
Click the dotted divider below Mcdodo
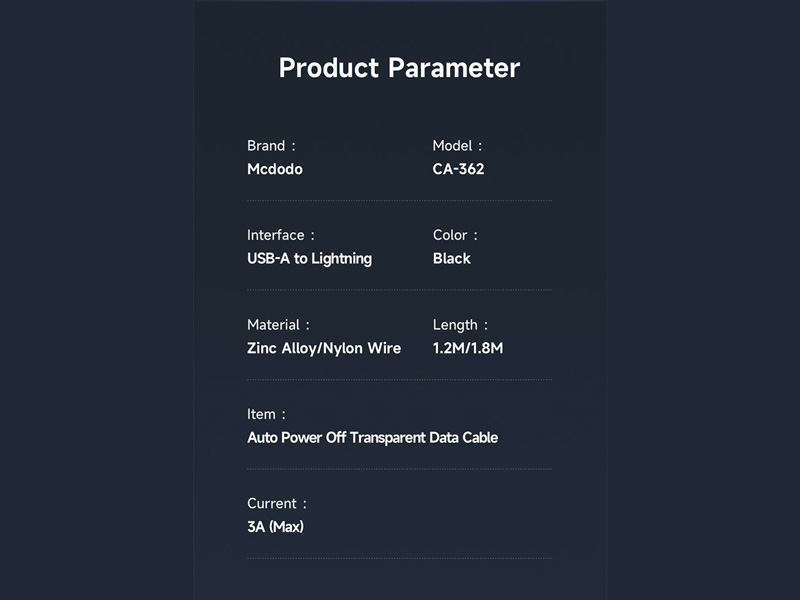(399, 201)
